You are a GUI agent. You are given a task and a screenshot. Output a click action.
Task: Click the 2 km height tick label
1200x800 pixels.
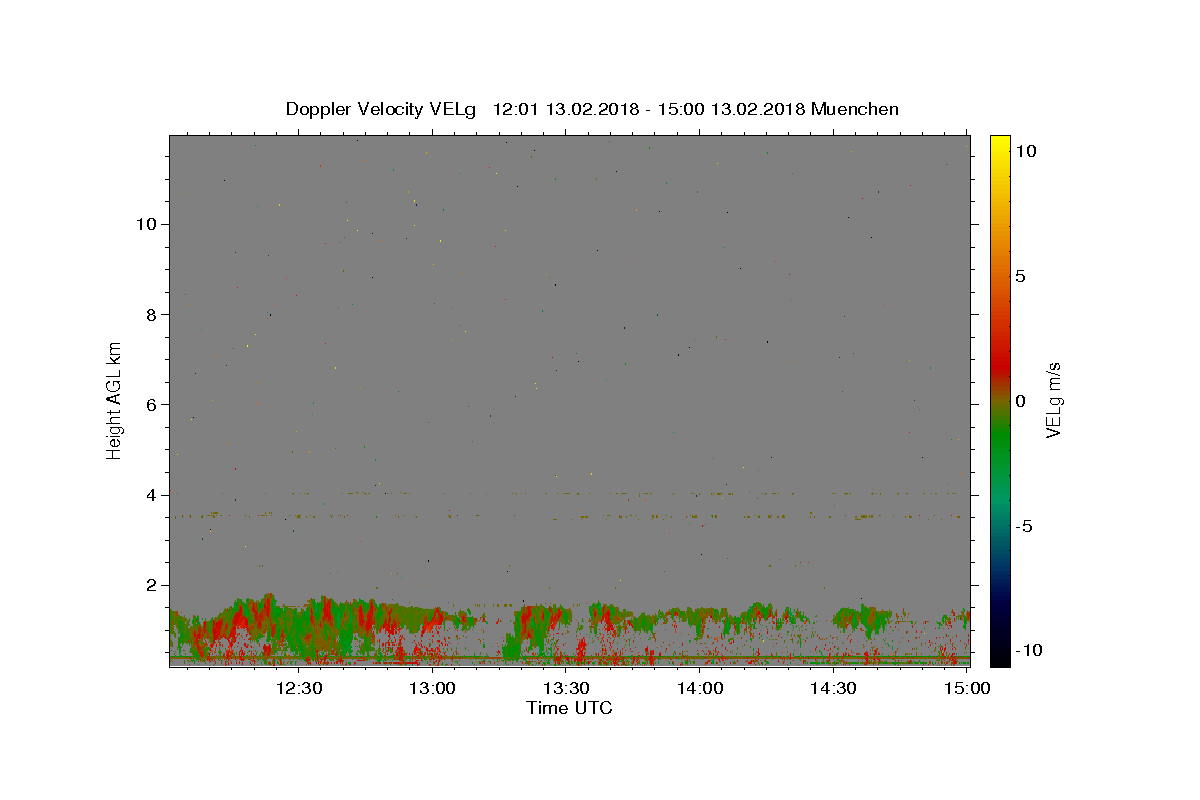149,585
